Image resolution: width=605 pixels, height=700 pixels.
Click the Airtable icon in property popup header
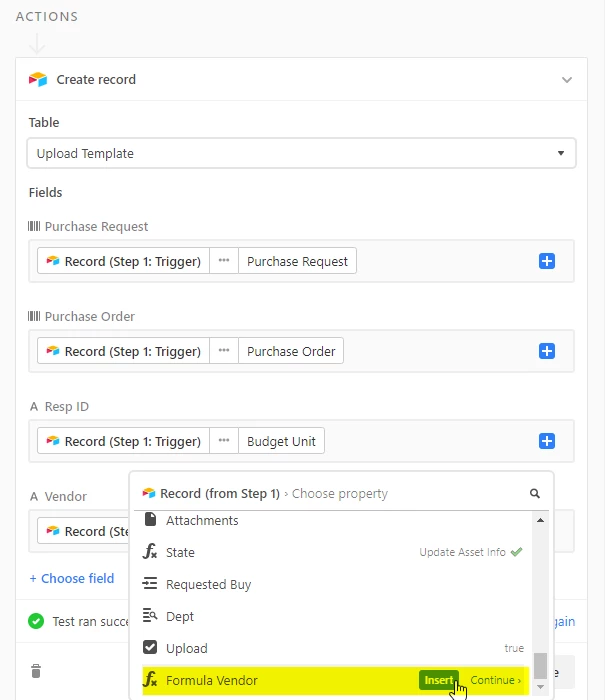coord(149,493)
